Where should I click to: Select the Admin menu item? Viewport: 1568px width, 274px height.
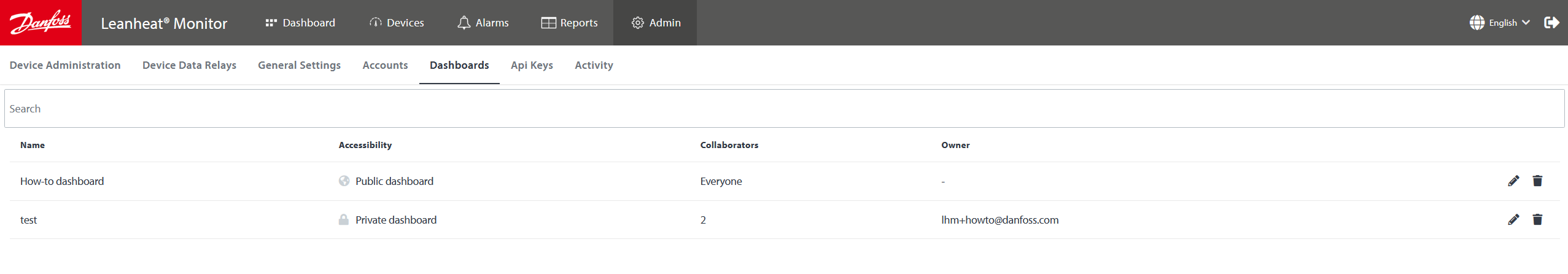tap(656, 23)
